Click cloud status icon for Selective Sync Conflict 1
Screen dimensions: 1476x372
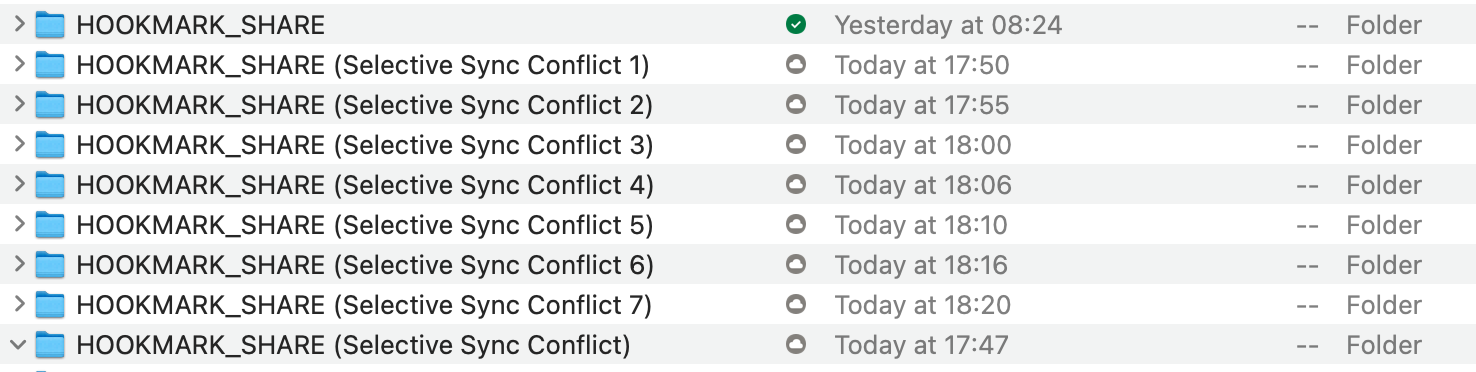[x=795, y=65]
